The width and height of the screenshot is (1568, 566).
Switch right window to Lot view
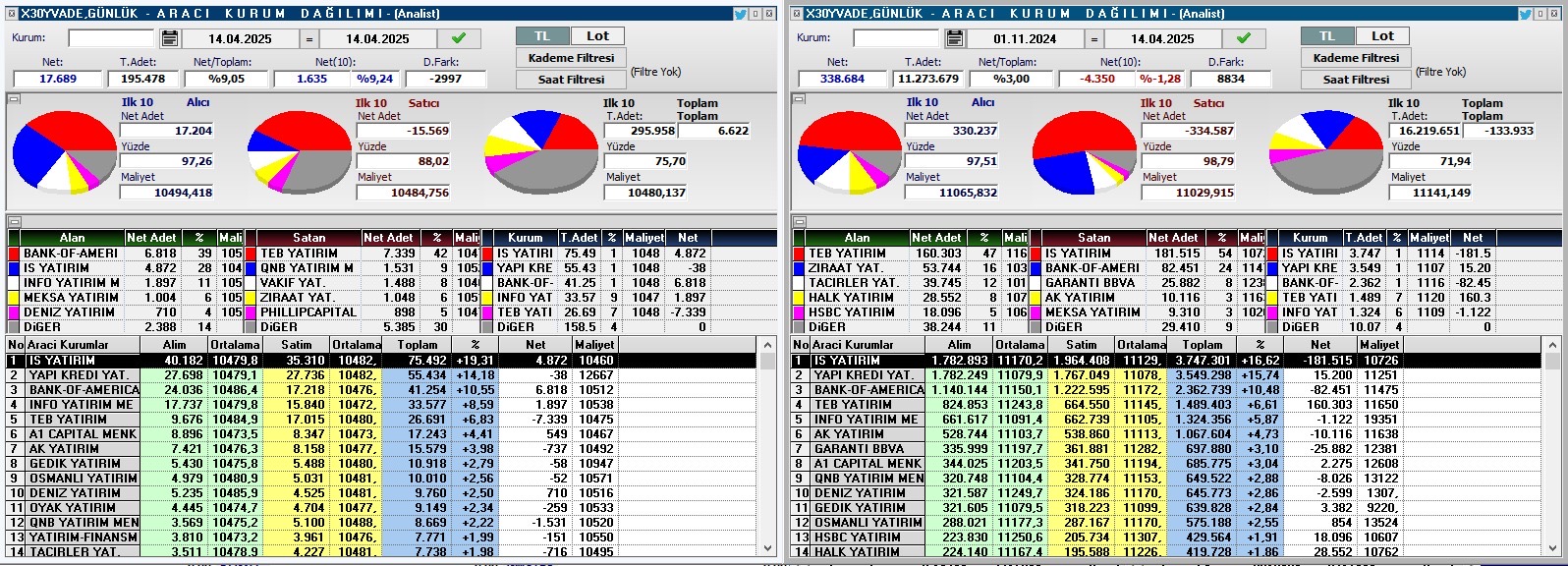click(1382, 35)
